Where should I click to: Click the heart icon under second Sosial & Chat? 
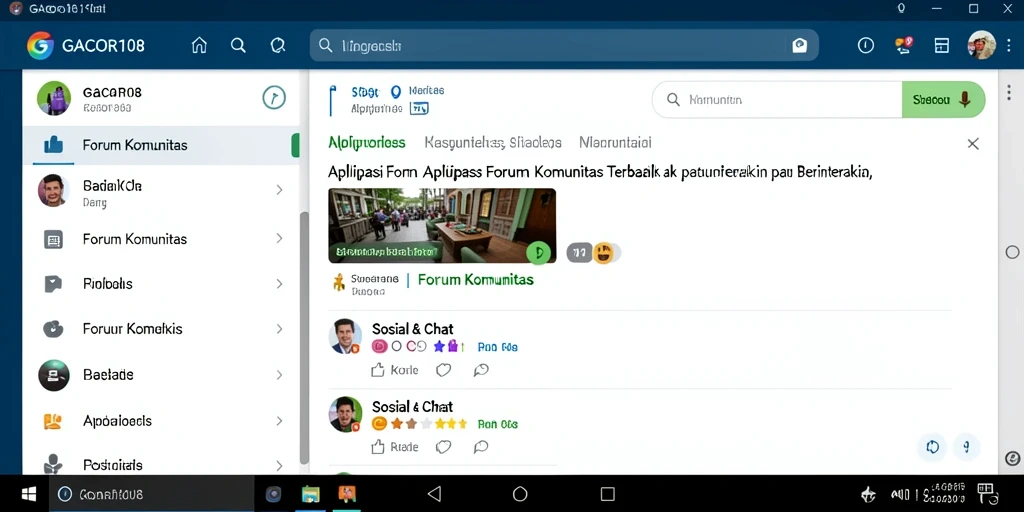(443, 447)
